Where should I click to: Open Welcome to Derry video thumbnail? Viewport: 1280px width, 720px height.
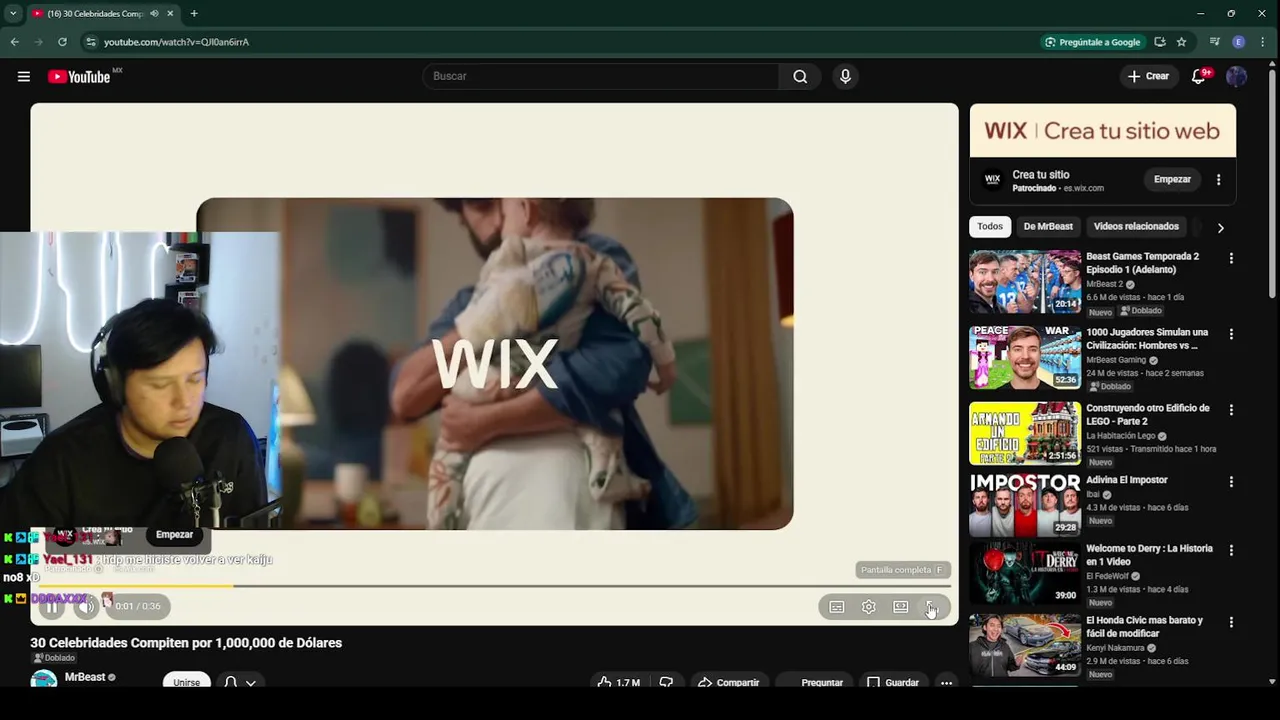tap(1025, 574)
